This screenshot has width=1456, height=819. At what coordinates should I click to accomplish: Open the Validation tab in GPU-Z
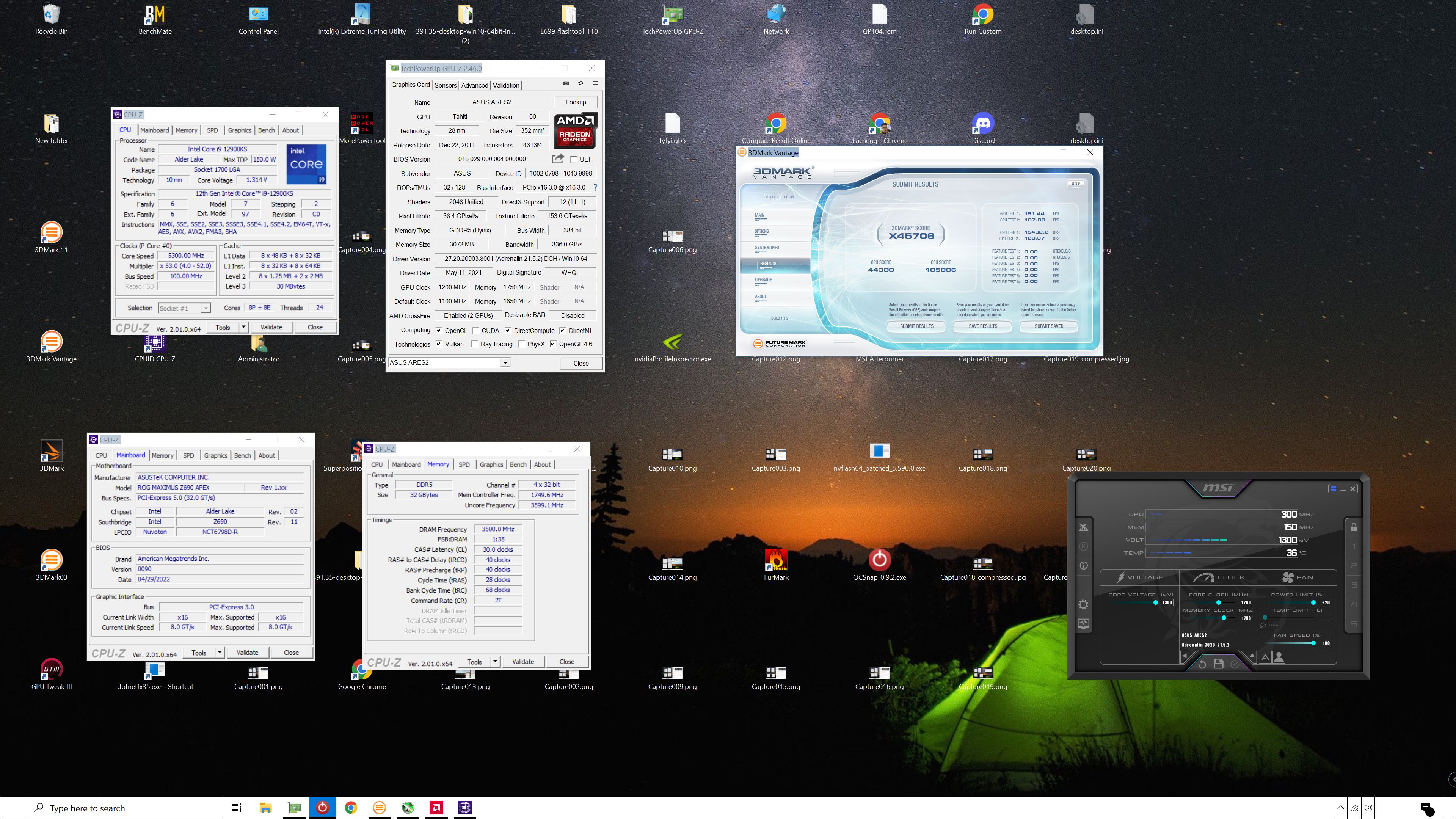(x=506, y=85)
